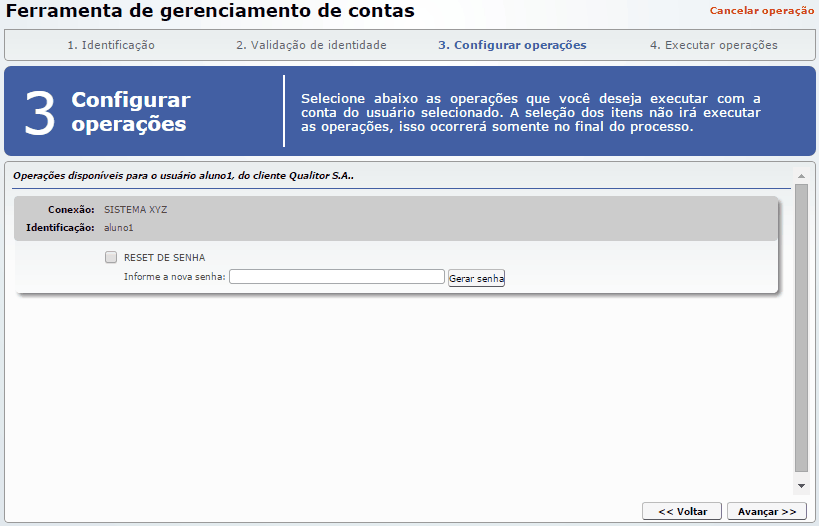Click the vertical scrollbar thumb
The width and height of the screenshot is (819, 526).
(801, 325)
